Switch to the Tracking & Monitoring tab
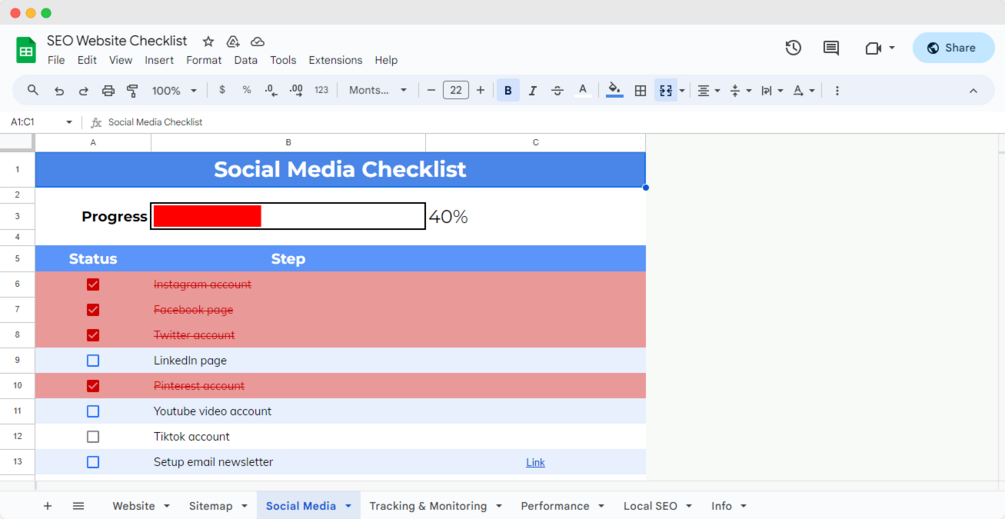This screenshot has height=519, width=1005. [428, 506]
